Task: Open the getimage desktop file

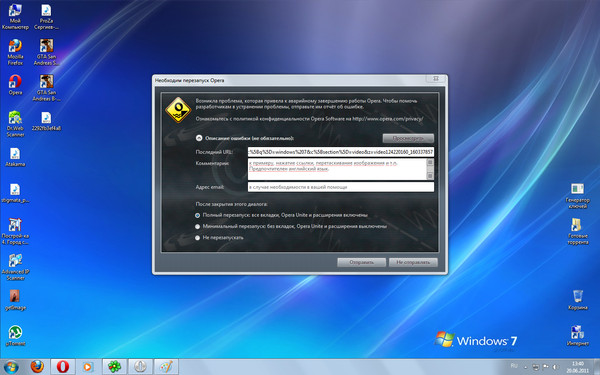Action: (x=15, y=300)
